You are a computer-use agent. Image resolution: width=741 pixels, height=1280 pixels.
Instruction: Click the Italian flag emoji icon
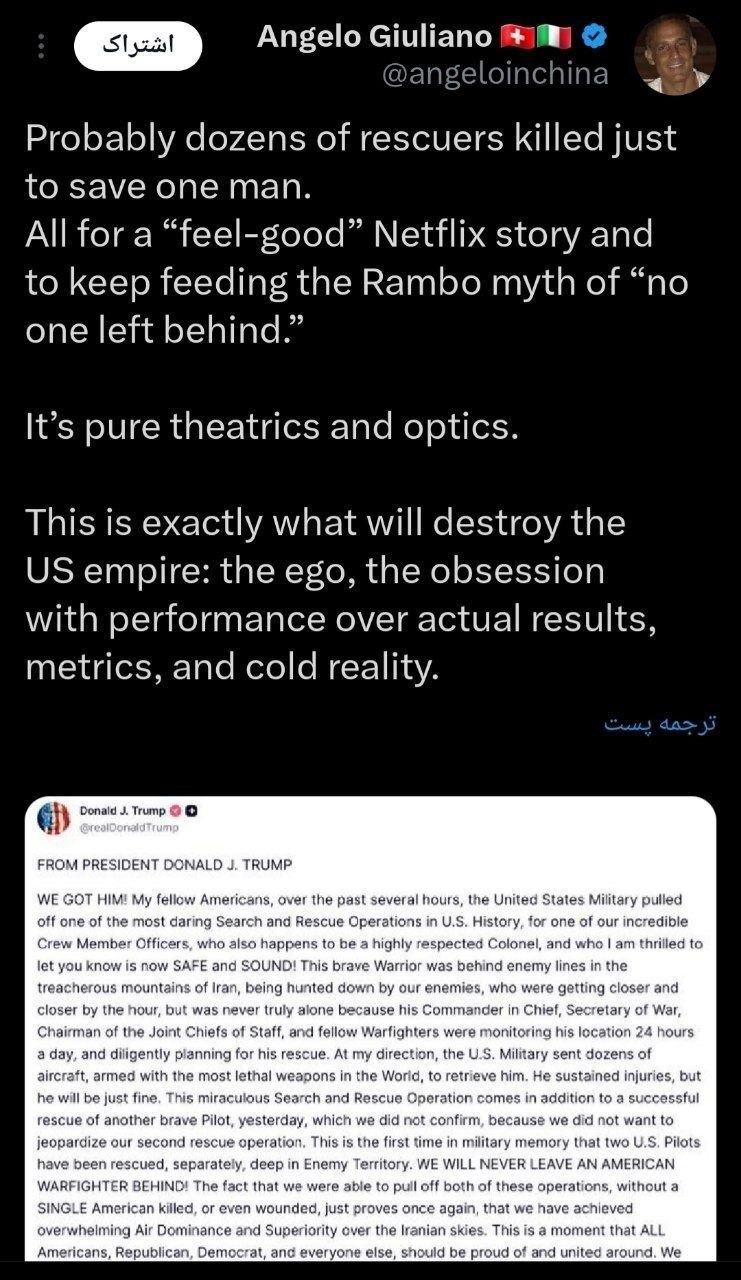coord(552,38)
